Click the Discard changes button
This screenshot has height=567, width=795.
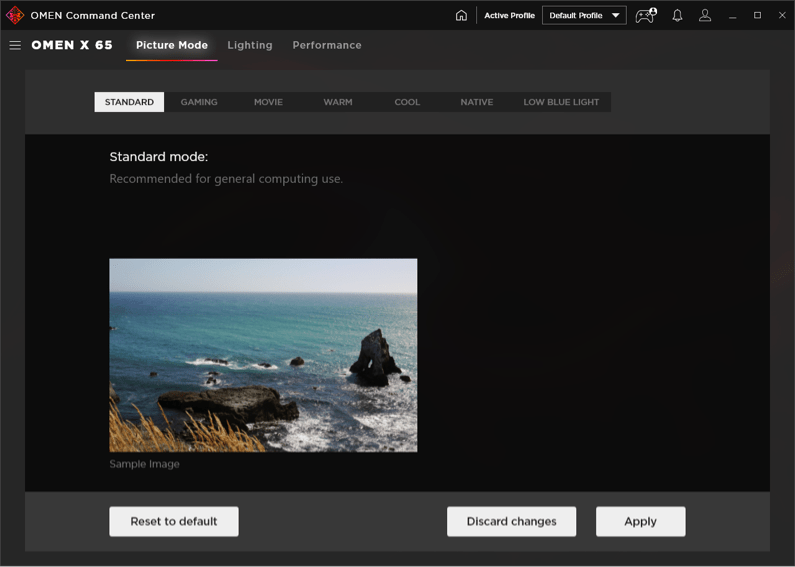(511, 521)
